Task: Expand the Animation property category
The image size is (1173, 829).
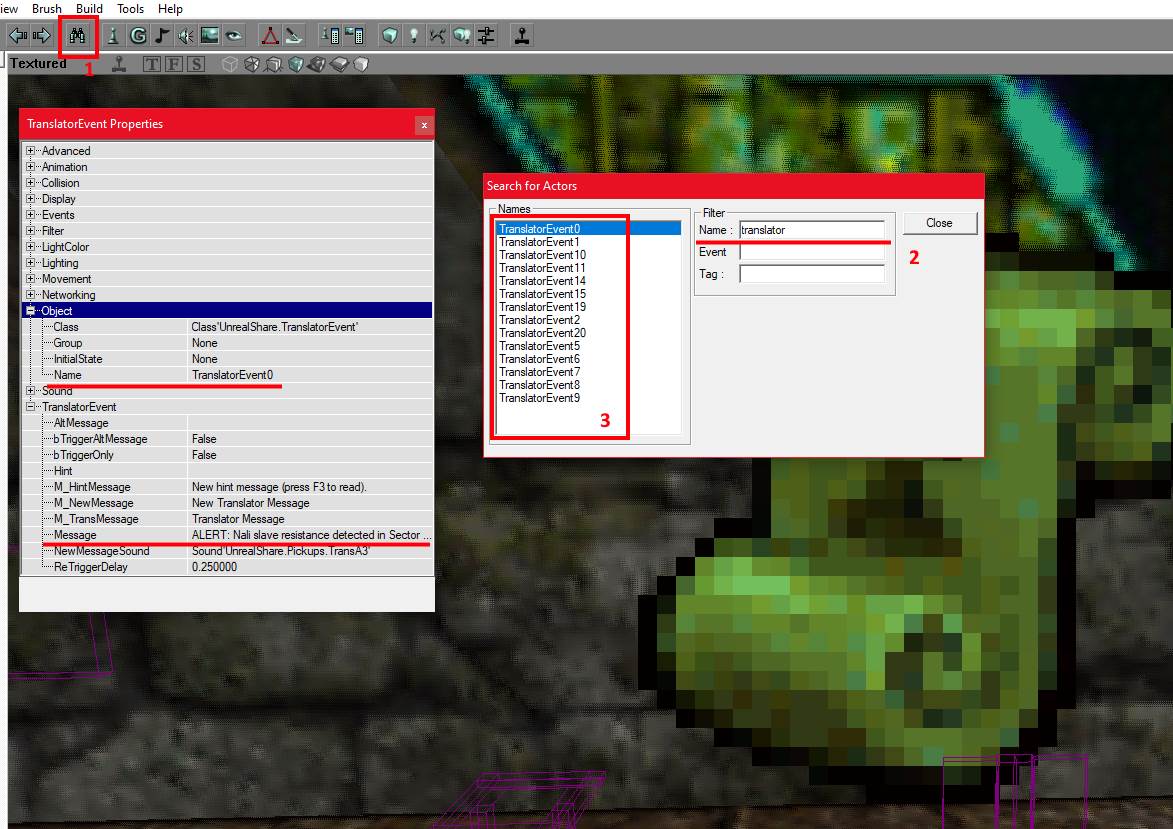Action: [x=31, y=167]
